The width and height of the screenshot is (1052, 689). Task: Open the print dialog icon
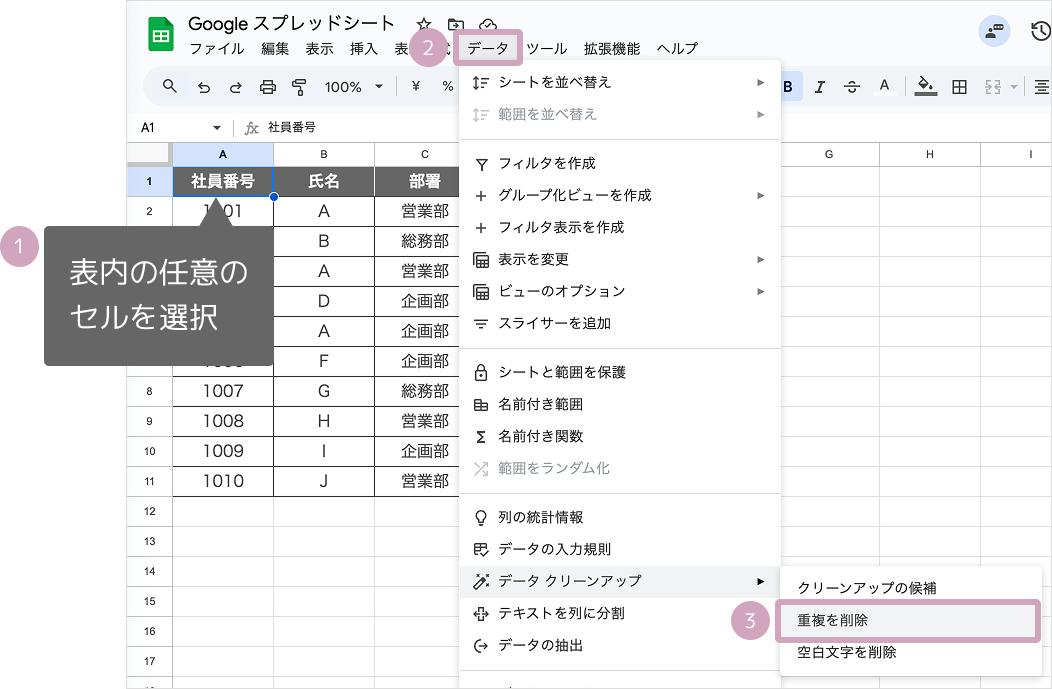click(x=268, y=86)
